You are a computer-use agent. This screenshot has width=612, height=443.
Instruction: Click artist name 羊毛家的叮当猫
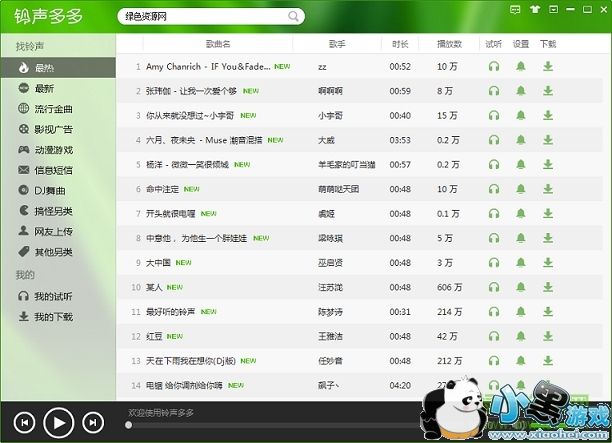(x=347, y=165)
